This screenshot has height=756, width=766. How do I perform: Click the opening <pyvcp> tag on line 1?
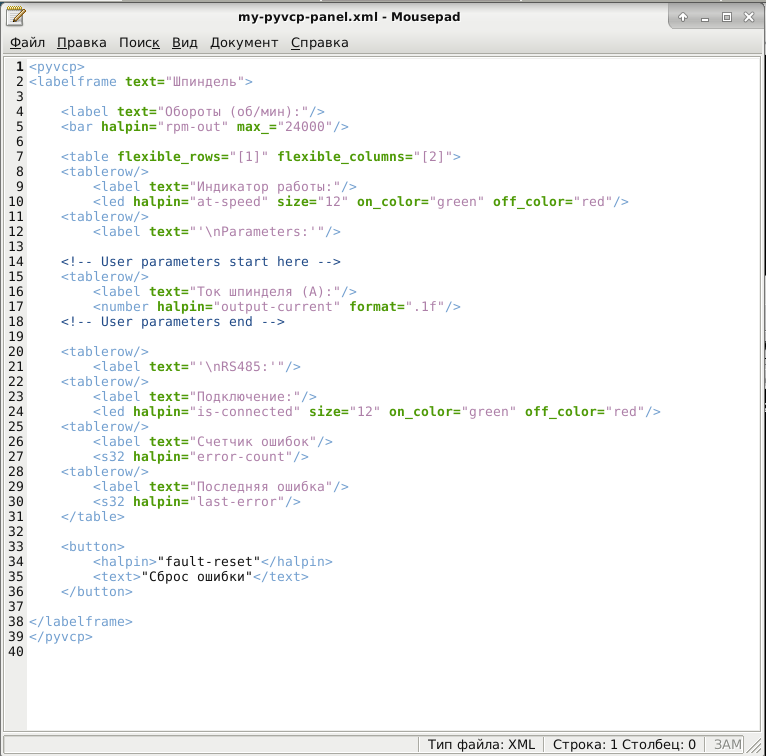[57, 66]
